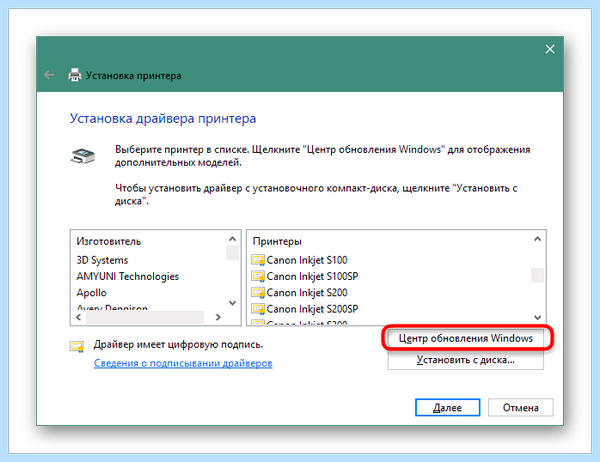The height and width of the screenshot is (462, 600).
Task: Click left arrow of manufacturer horizontal scrollbar
Action: pos(78,317)
